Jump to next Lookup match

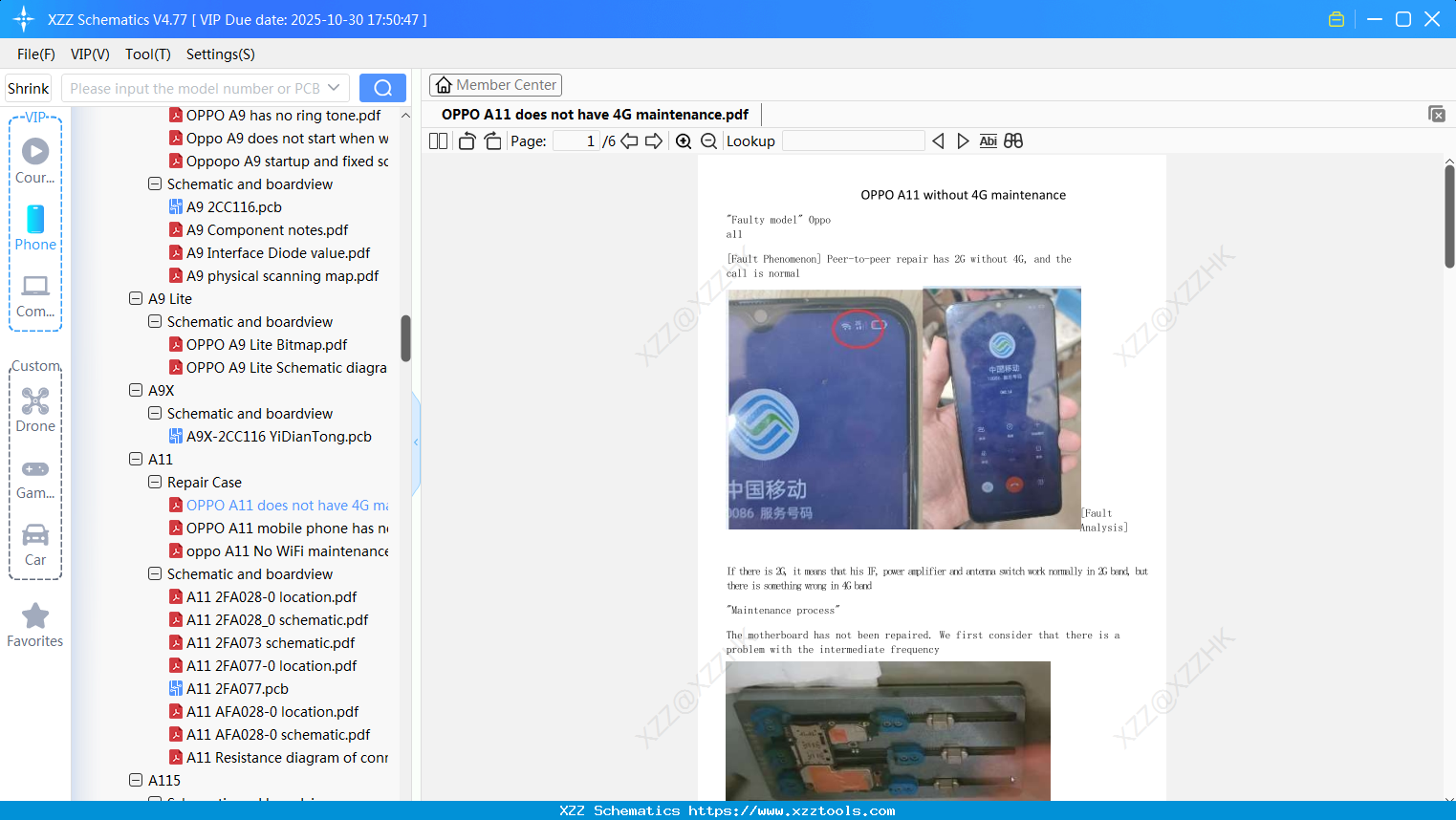coord(963,141)
